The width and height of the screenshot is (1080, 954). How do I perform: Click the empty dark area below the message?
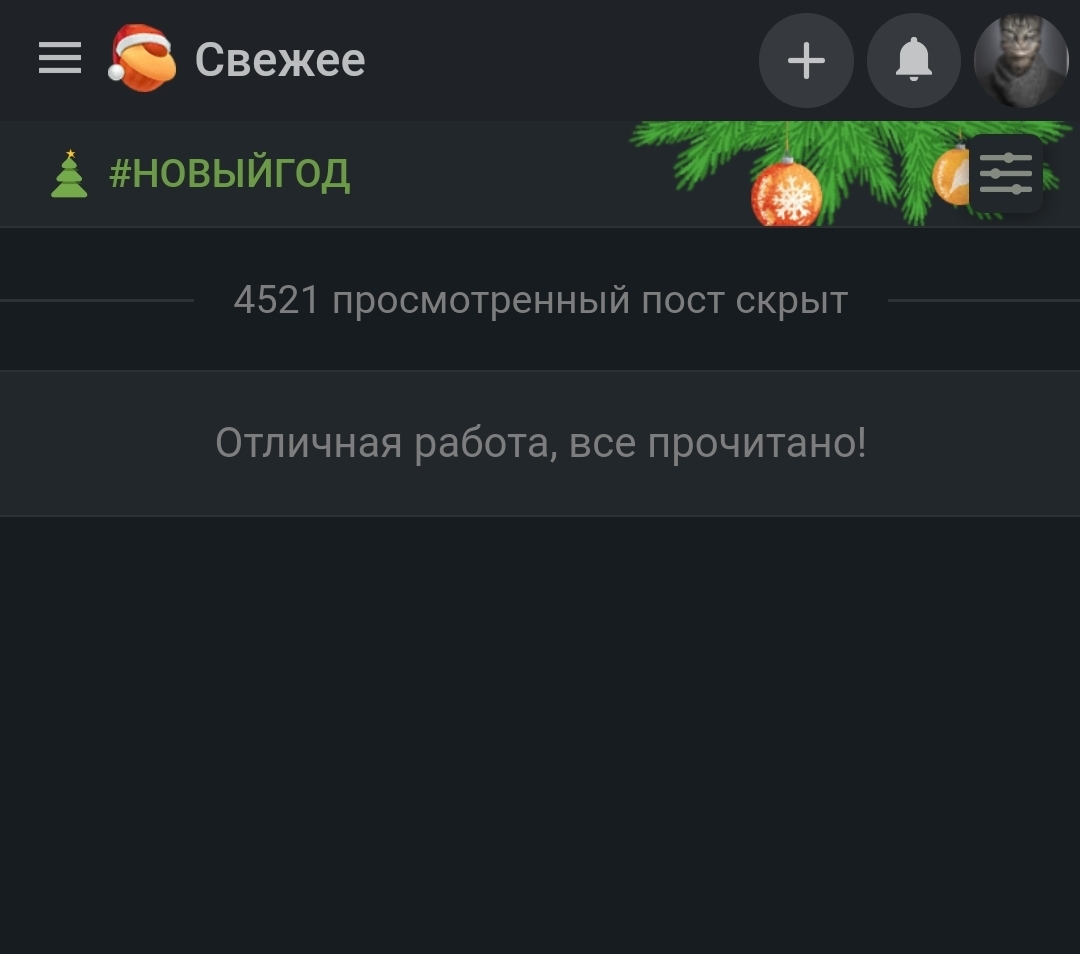540,734
